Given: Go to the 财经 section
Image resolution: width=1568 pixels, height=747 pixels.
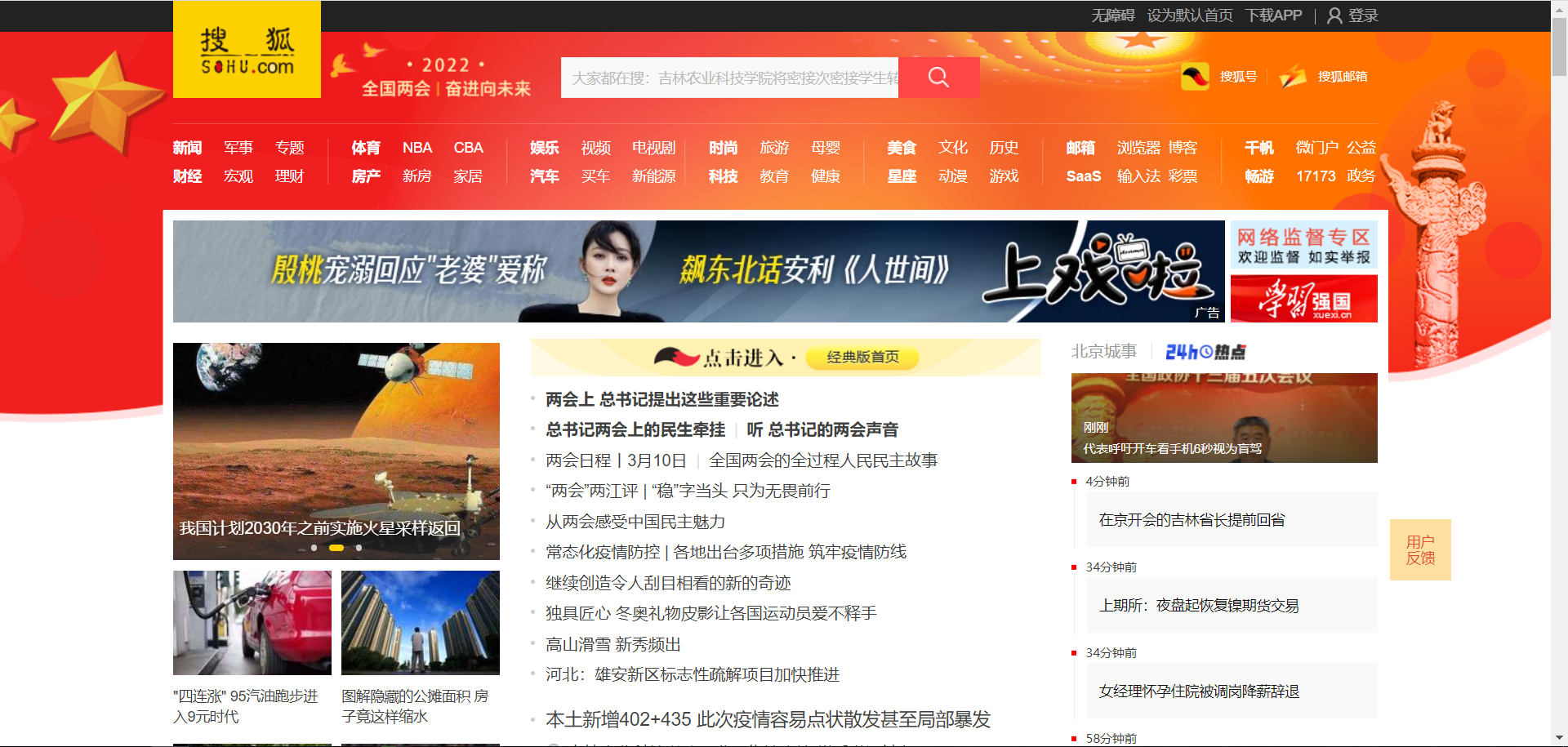Looking at the screenshot, I should (187, 176).
